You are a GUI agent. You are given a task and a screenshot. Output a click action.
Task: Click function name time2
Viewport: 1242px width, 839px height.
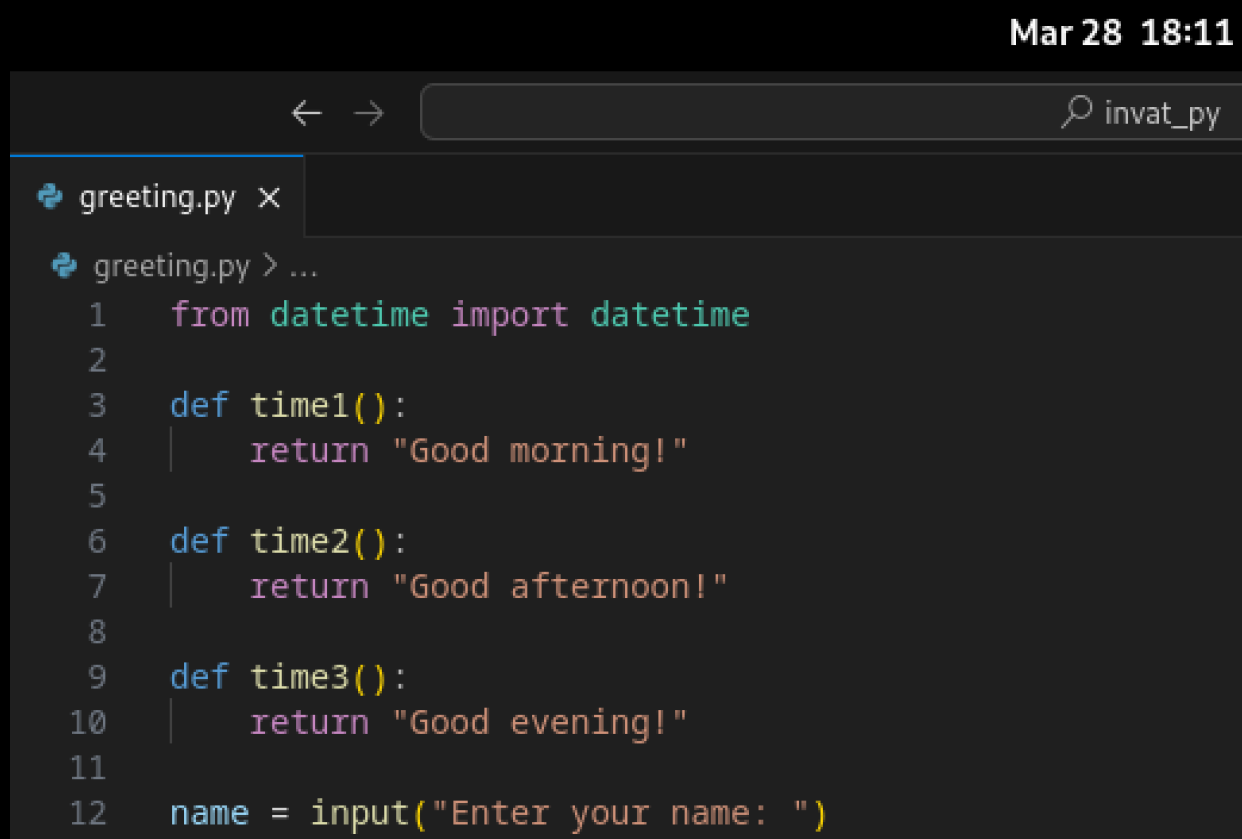300,541
